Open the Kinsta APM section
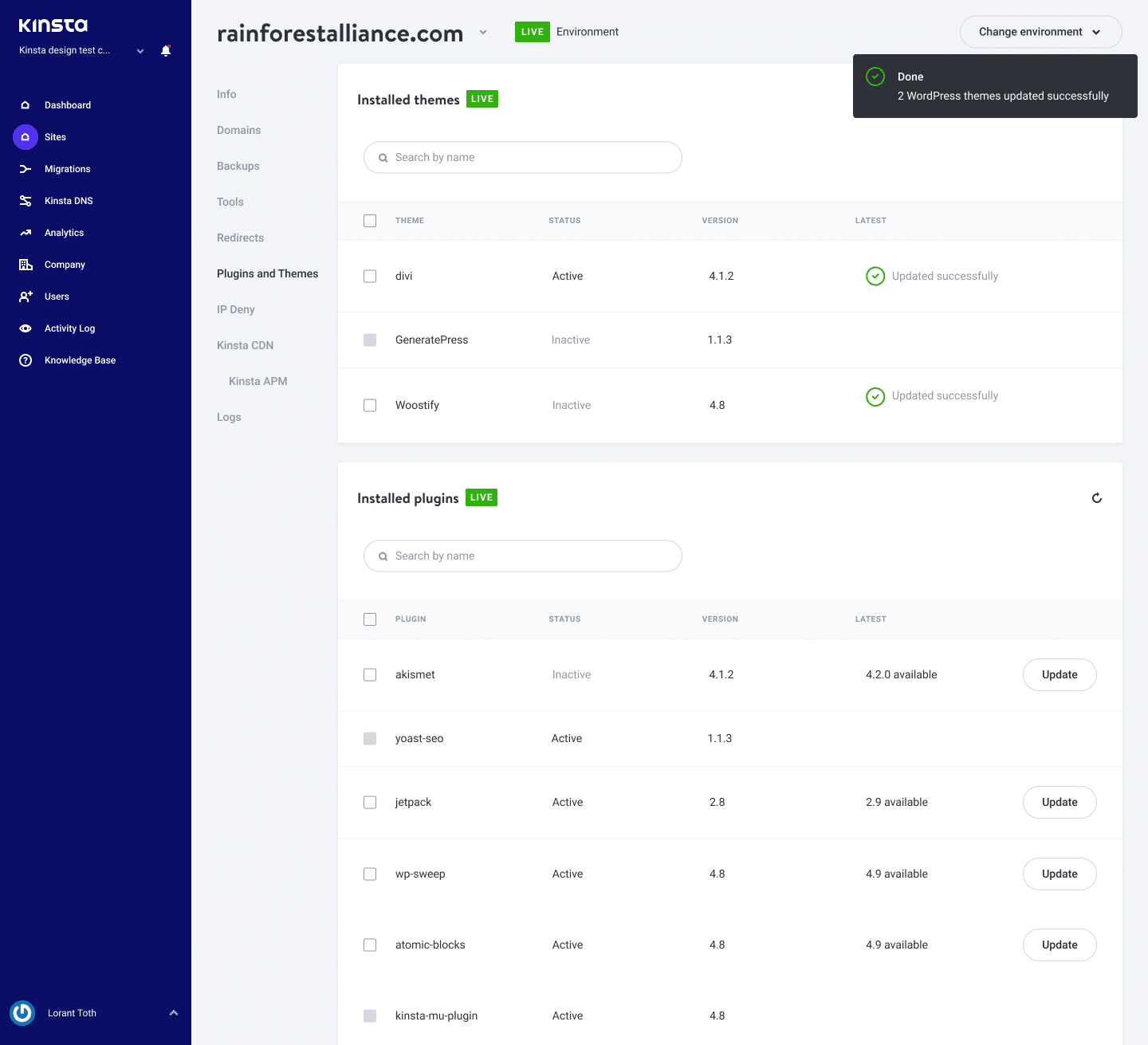The width and height of the screenshot is (1148, 1045). [x=258, y=381]
